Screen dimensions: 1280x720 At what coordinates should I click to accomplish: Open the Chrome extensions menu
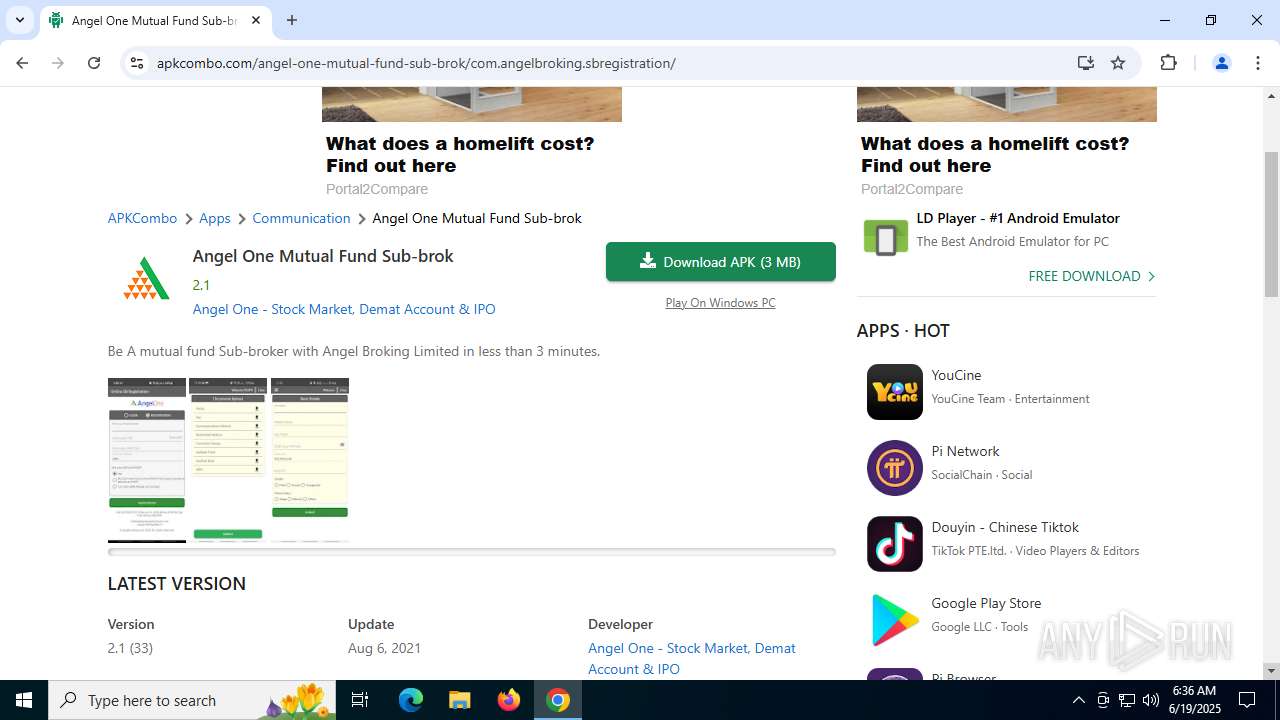(x=1168, y=63)
